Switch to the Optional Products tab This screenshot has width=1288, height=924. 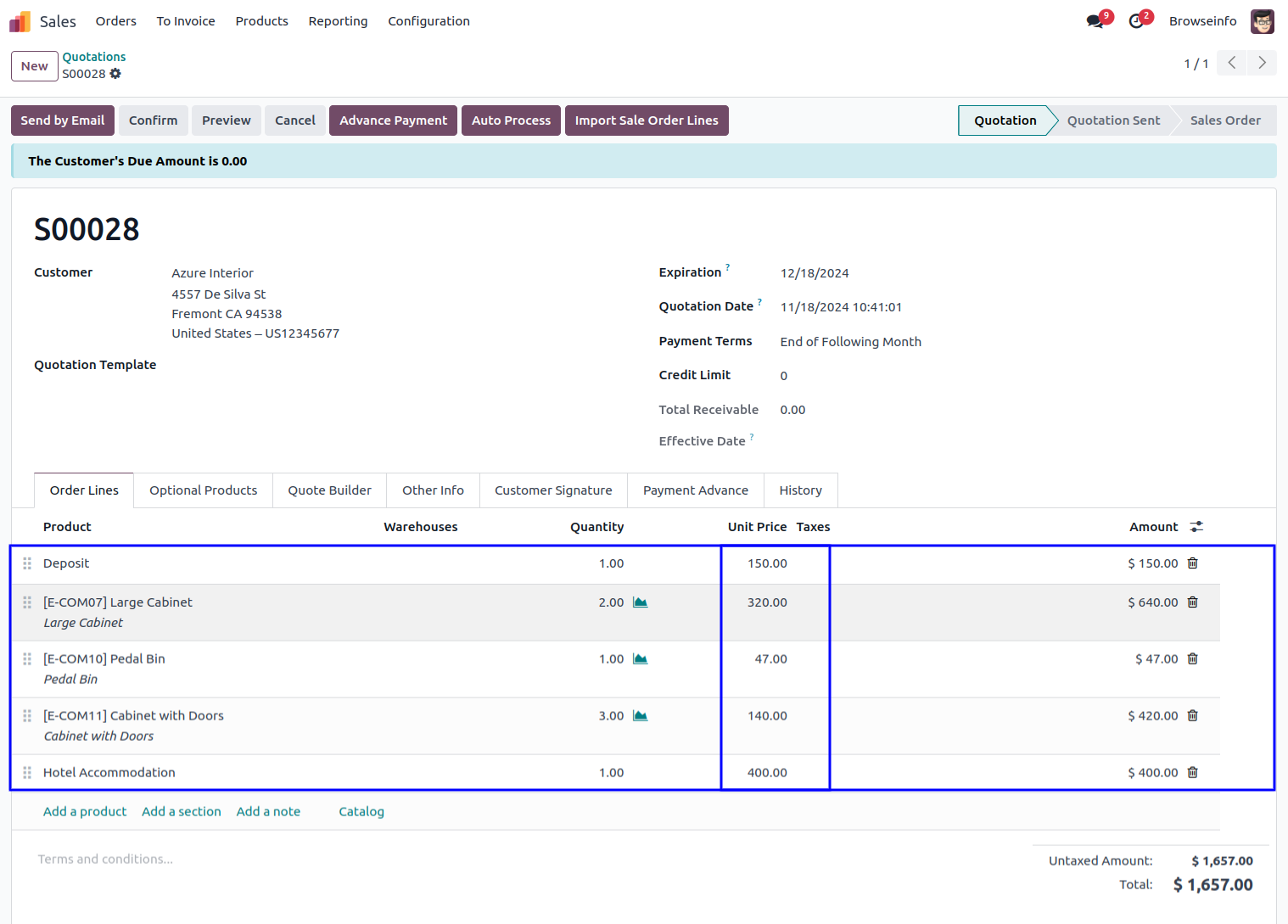click(203, 490)
